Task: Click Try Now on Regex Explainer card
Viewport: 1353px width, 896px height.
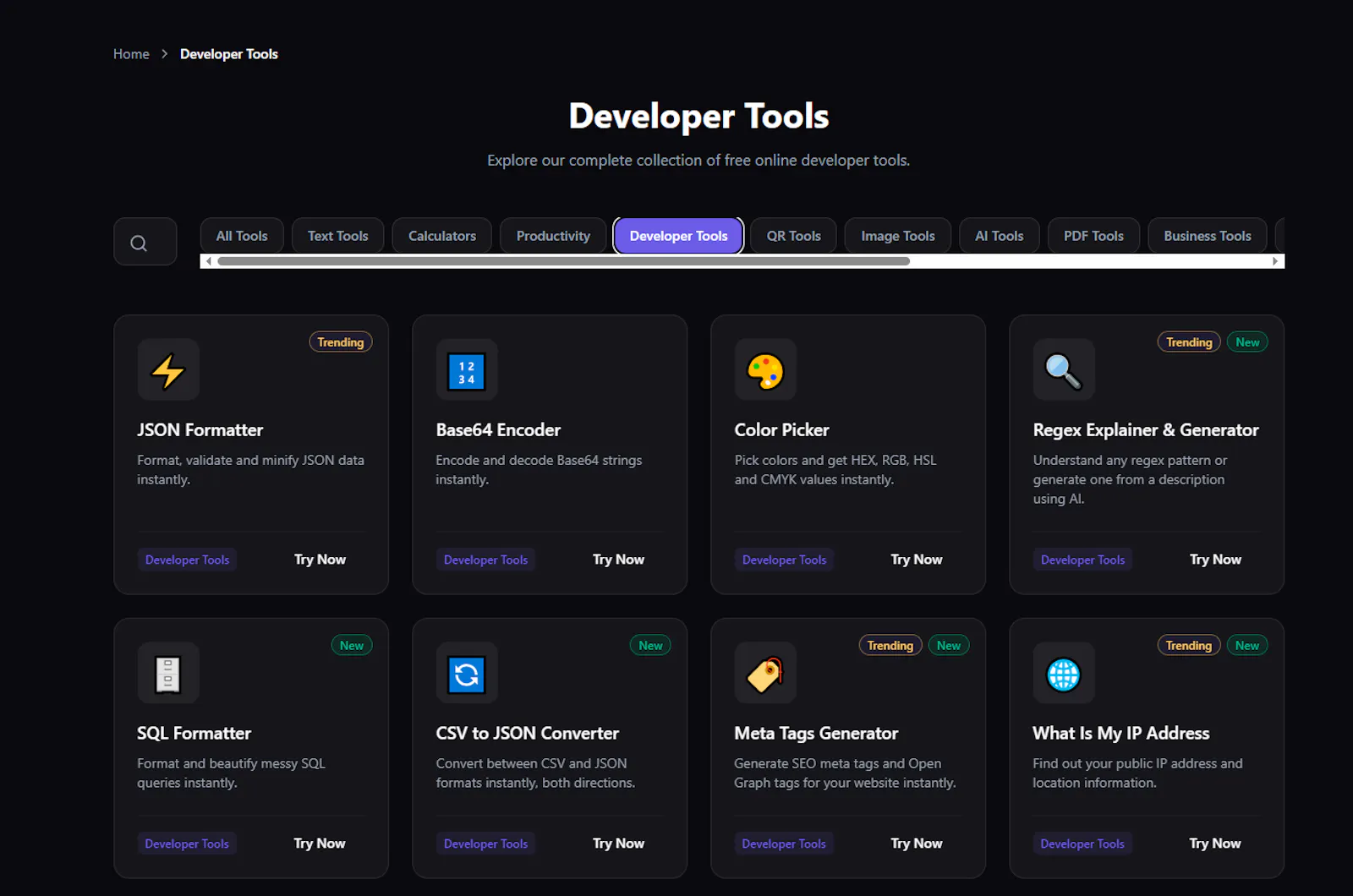Action: 1215,560
